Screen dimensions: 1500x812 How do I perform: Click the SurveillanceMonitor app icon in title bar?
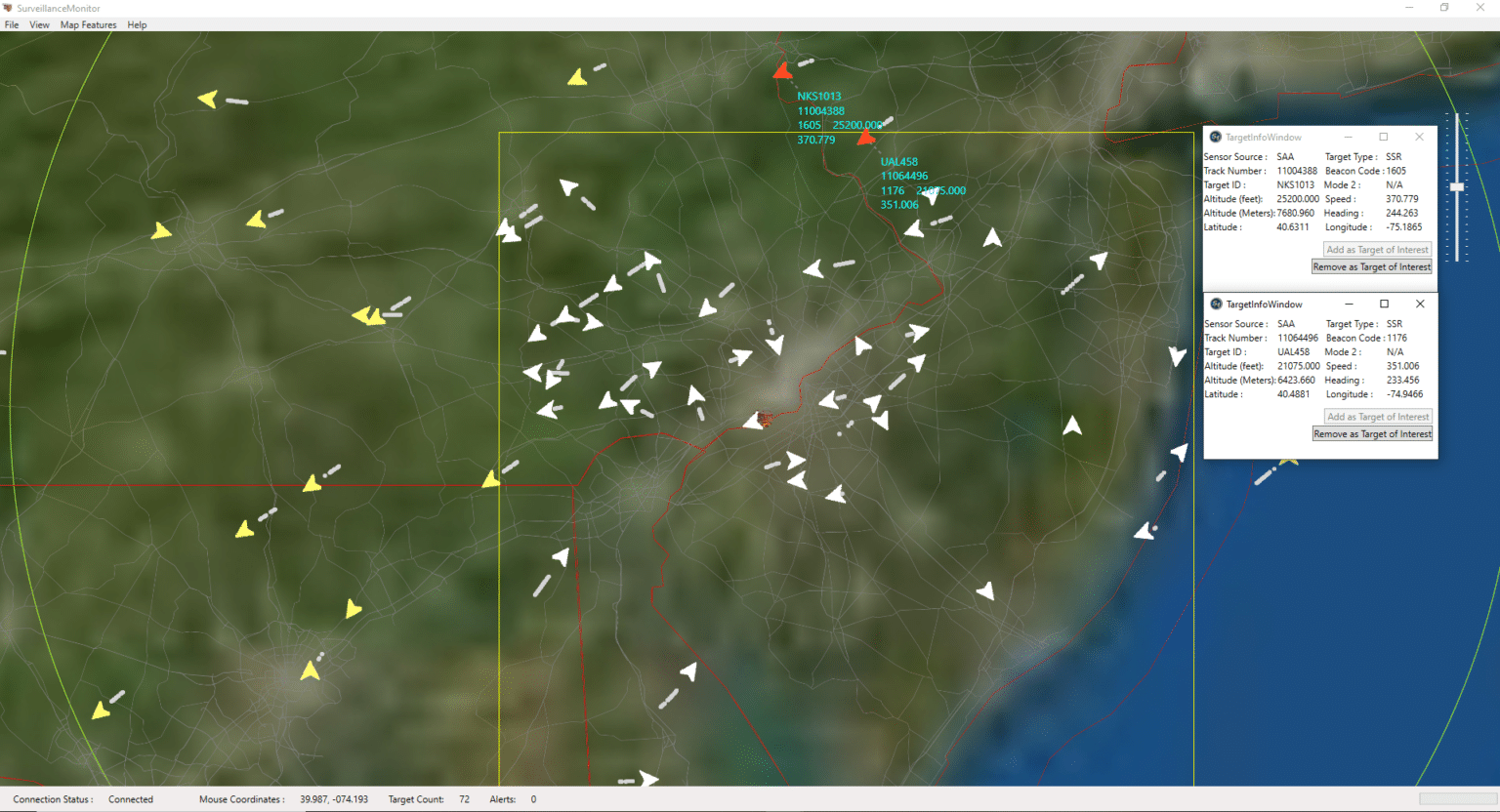8,7
